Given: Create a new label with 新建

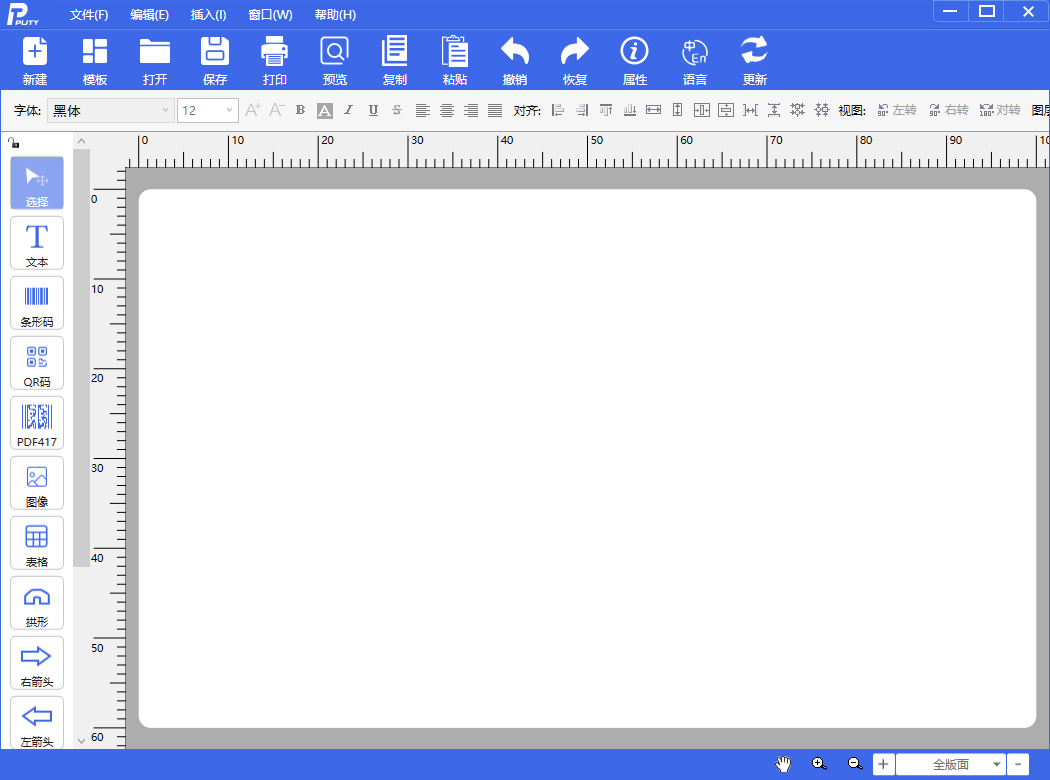Looking at the screenshot, I should pos(35,60).
